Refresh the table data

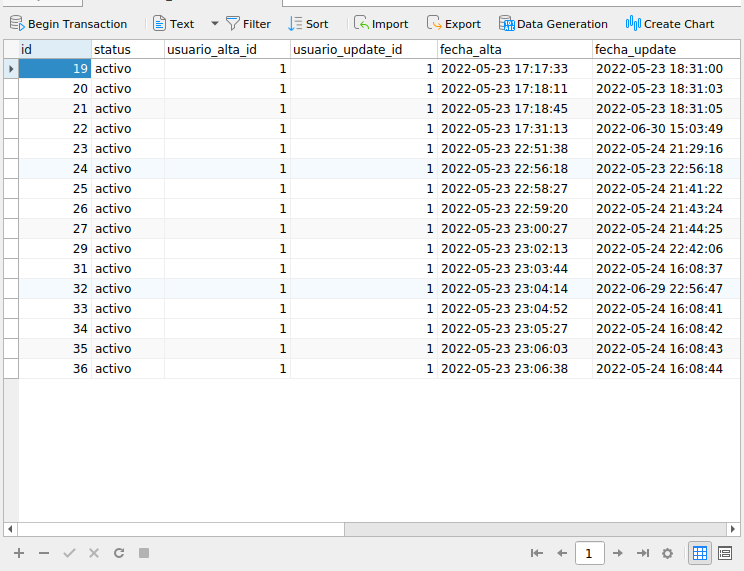[119, 553]
